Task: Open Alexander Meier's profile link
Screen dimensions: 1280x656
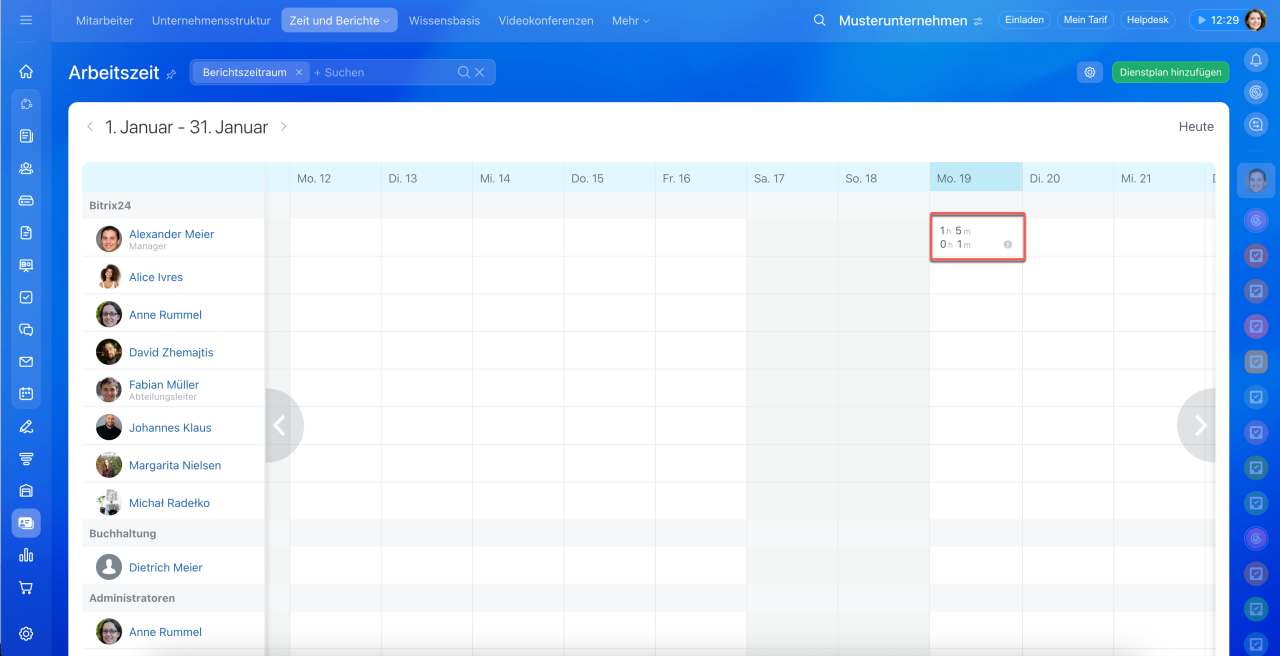Action: [171, 234]
